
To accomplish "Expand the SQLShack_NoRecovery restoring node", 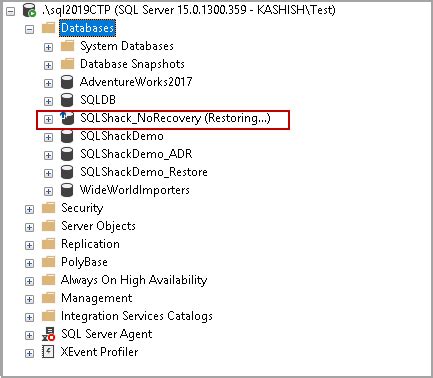I will click(x=48, y=119).
